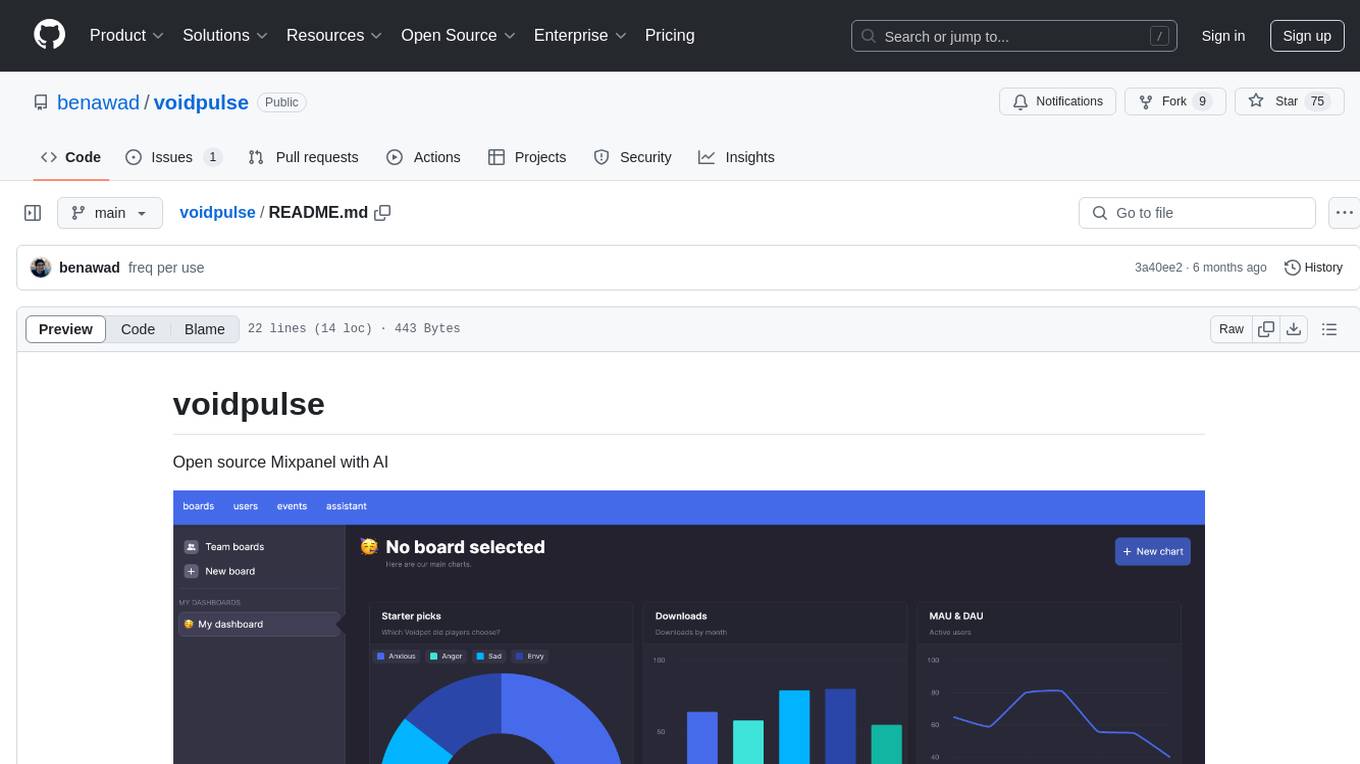1360x764 pixels.
Task: Open the main branch selector dropdown
Action: (x=109, y=213)
